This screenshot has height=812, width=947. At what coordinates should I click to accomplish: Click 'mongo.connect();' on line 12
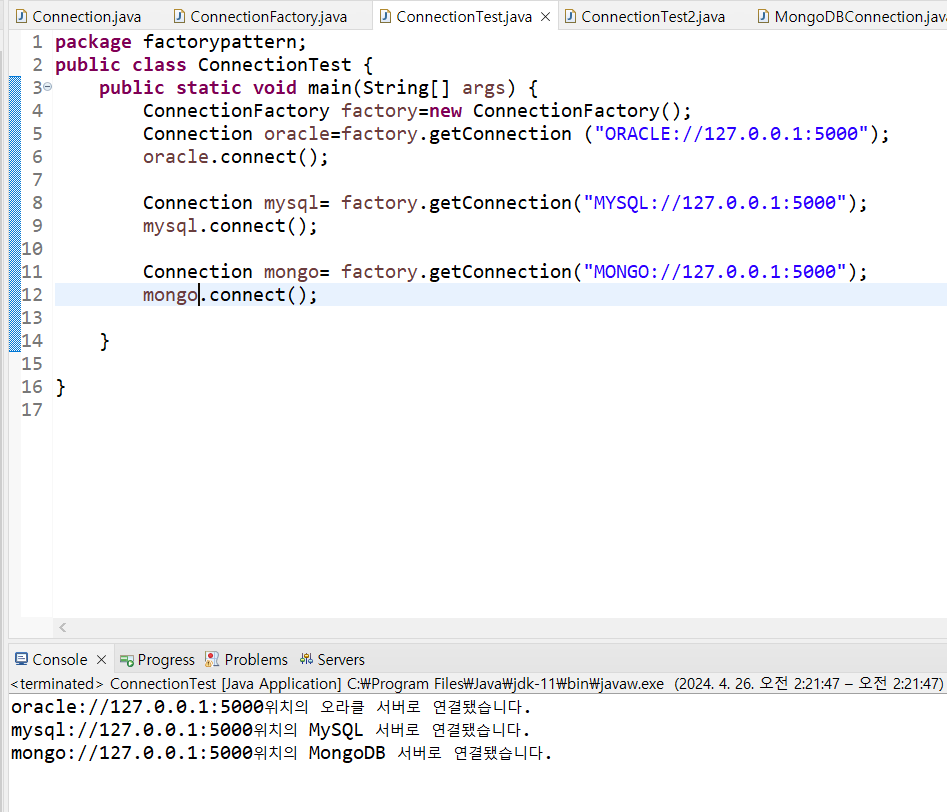230,295
